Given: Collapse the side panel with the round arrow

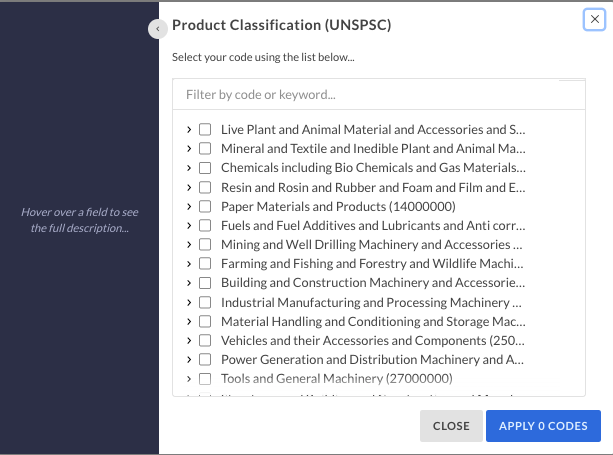Looking at the screenshot, I should pyautogui.click(x=158, y=29).
